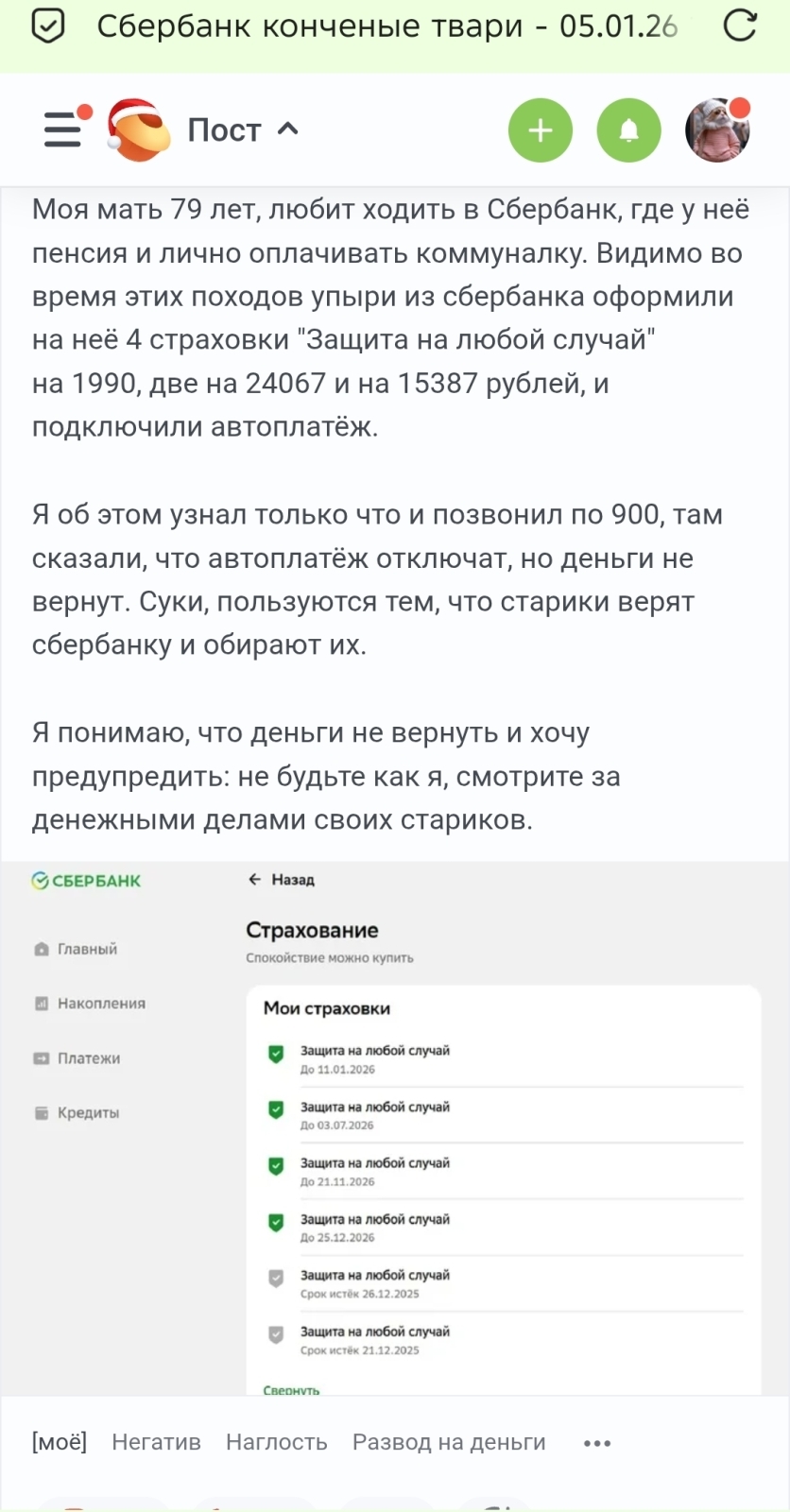Image resolution: width=790 pixels, height=1512 pixels.
Task: Open the Развод на деньги tag
Action: (x=449, y=1442)
